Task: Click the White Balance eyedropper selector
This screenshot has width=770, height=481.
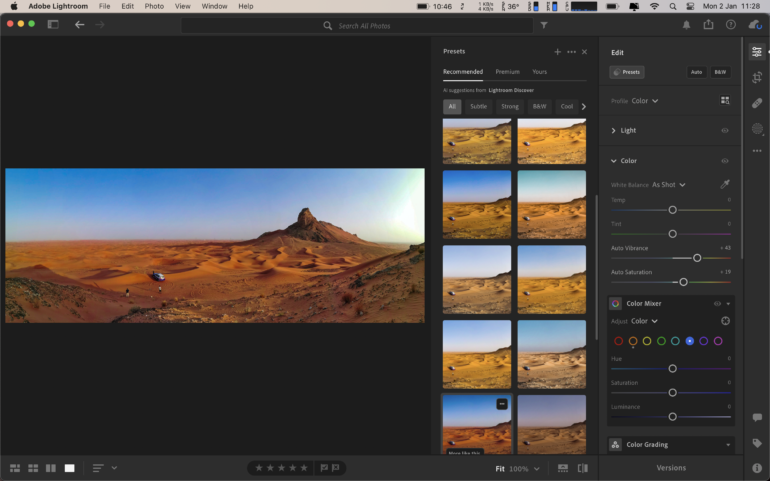Action: (x=725, y=185)
